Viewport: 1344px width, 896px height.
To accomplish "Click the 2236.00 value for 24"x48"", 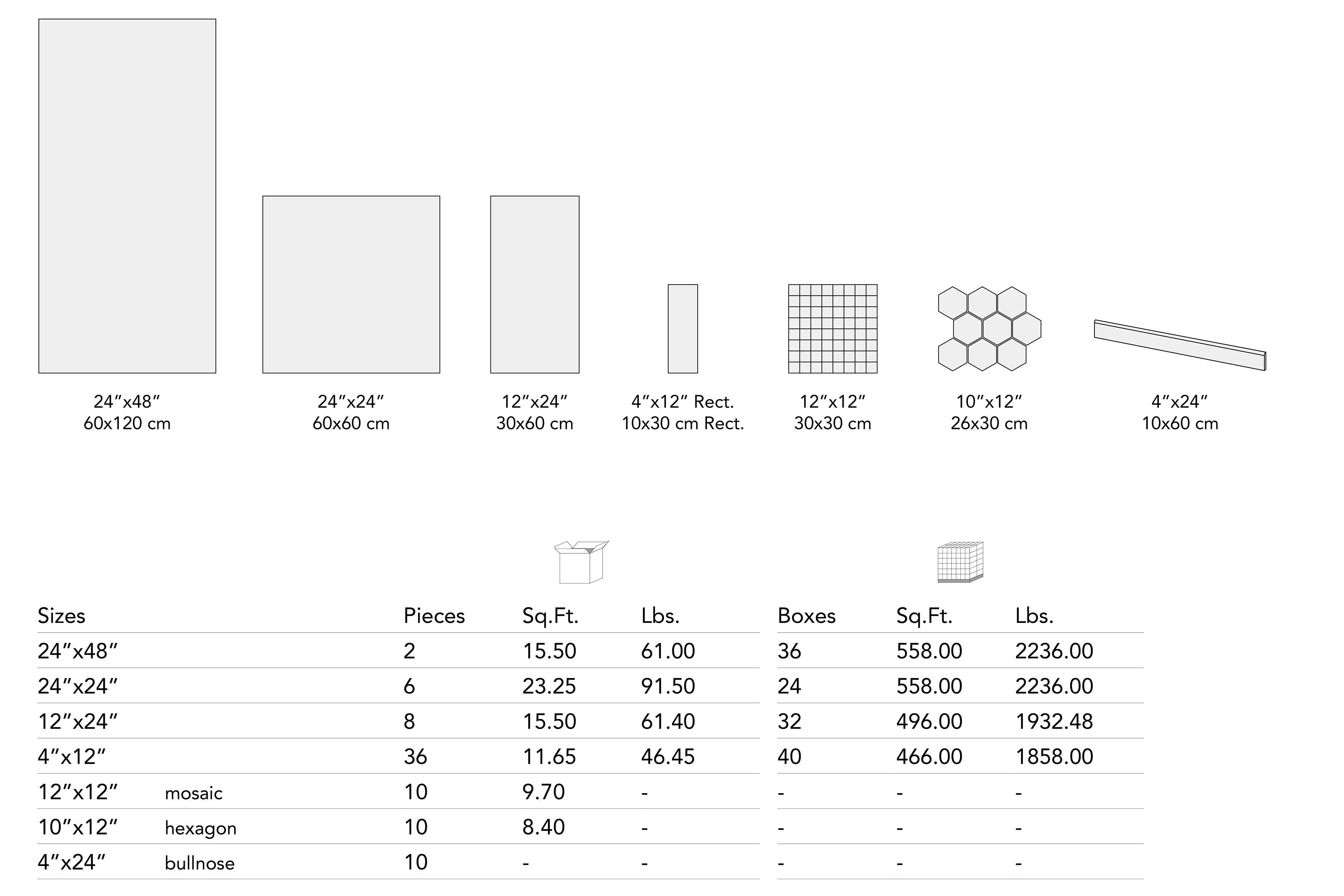I will [1053, 651].
